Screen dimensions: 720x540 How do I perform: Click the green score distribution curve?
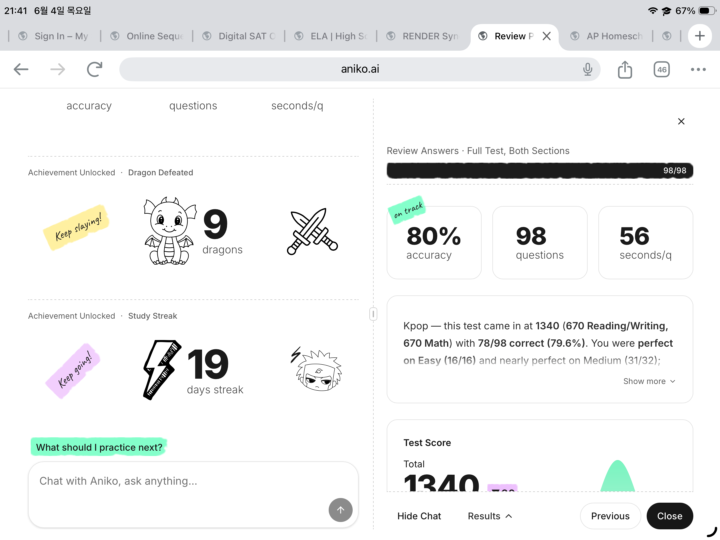pyautogui.click(x=618, y=476)
